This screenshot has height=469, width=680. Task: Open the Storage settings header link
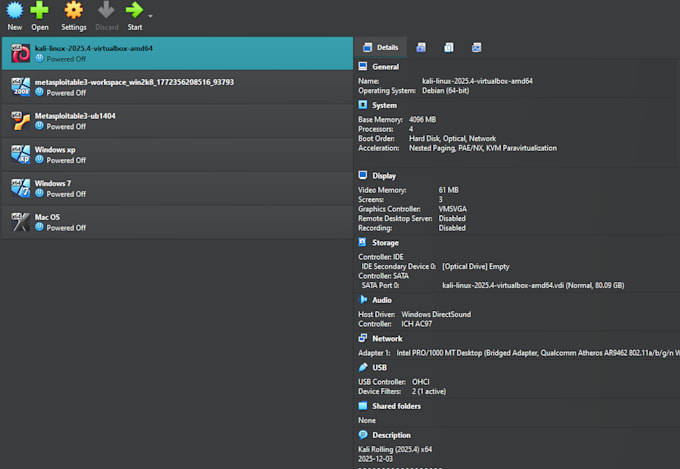tap(385, 243)
